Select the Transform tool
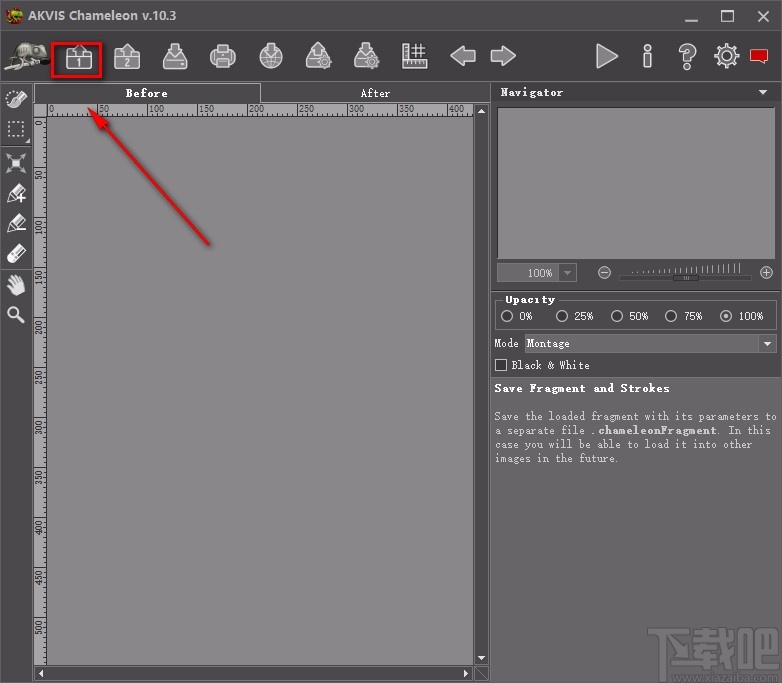This screenshot has height=683, width=782. click(x=16, y=163)
